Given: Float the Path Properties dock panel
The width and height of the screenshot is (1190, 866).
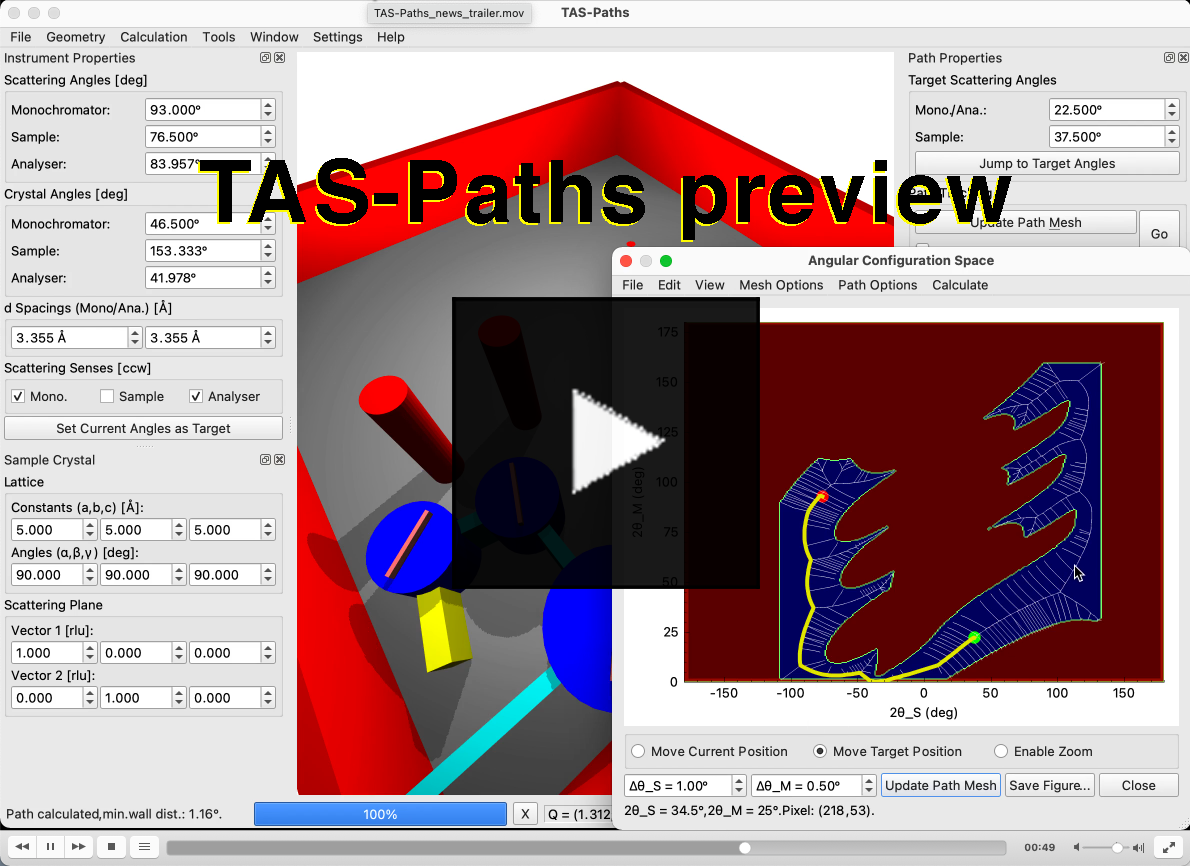Looking at the screenshot, I should pyautogui.click(x=1169, y=58).
